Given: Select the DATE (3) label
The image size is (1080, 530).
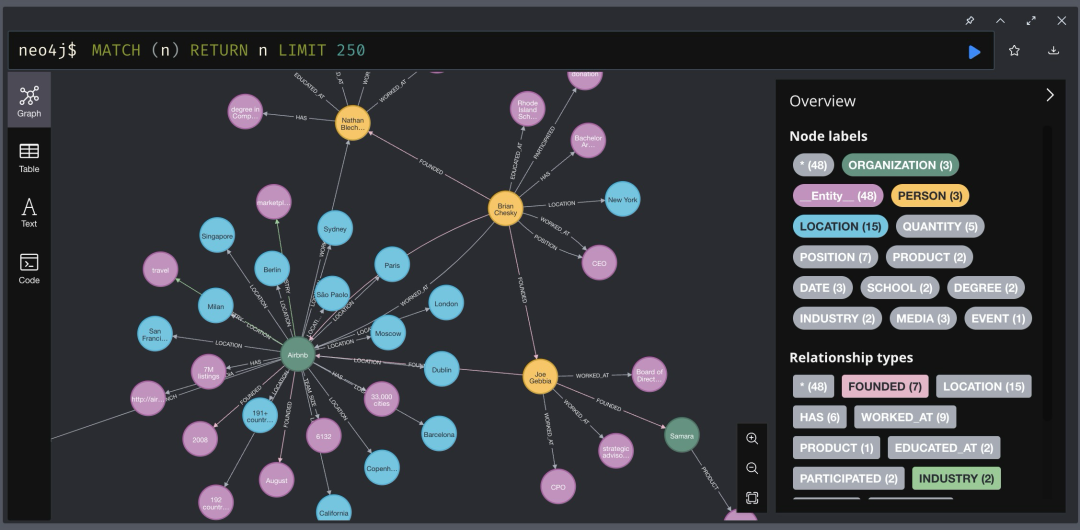Looking at the screenshot, I should [822, 287].
